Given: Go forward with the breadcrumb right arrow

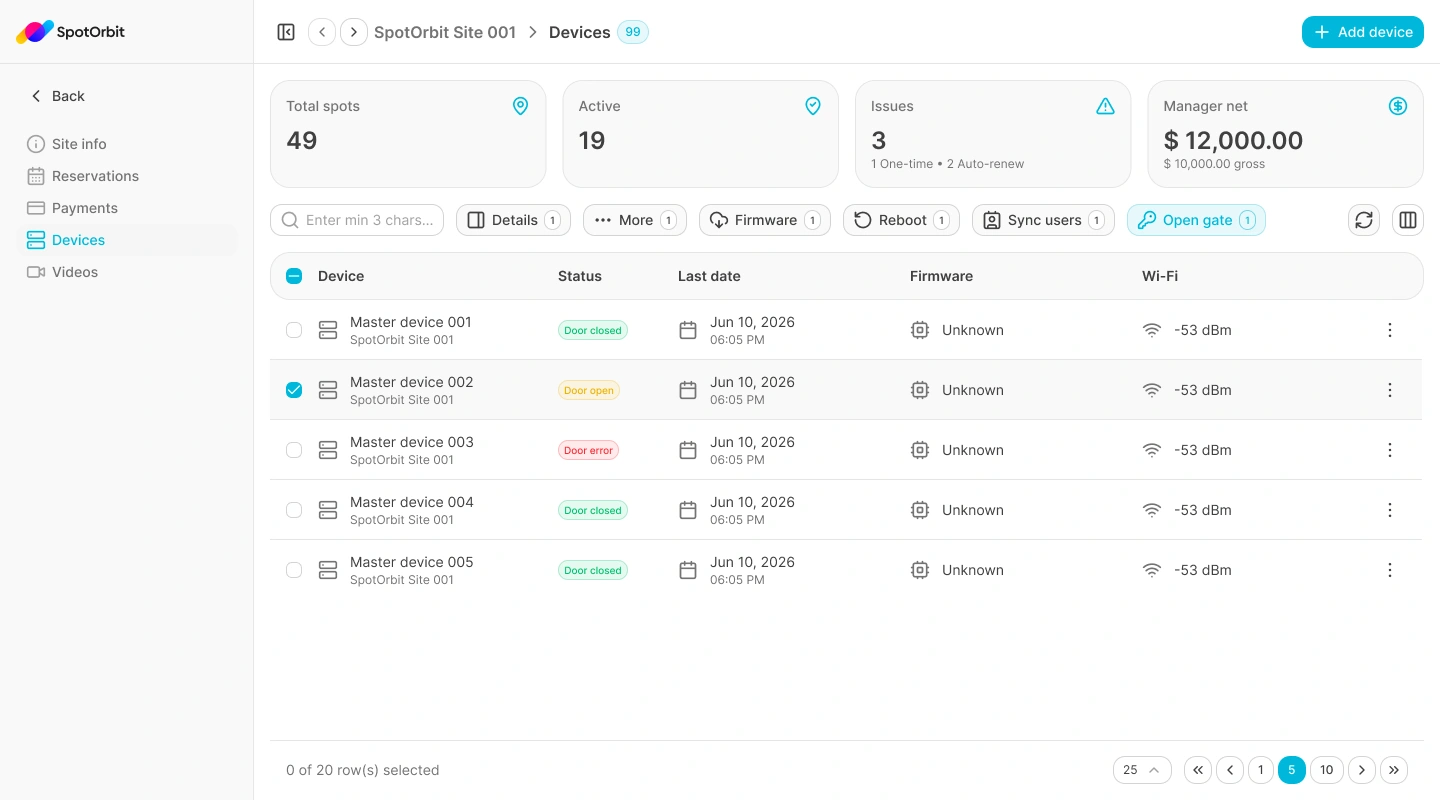Looking at the screenshot, I should 354,32.
